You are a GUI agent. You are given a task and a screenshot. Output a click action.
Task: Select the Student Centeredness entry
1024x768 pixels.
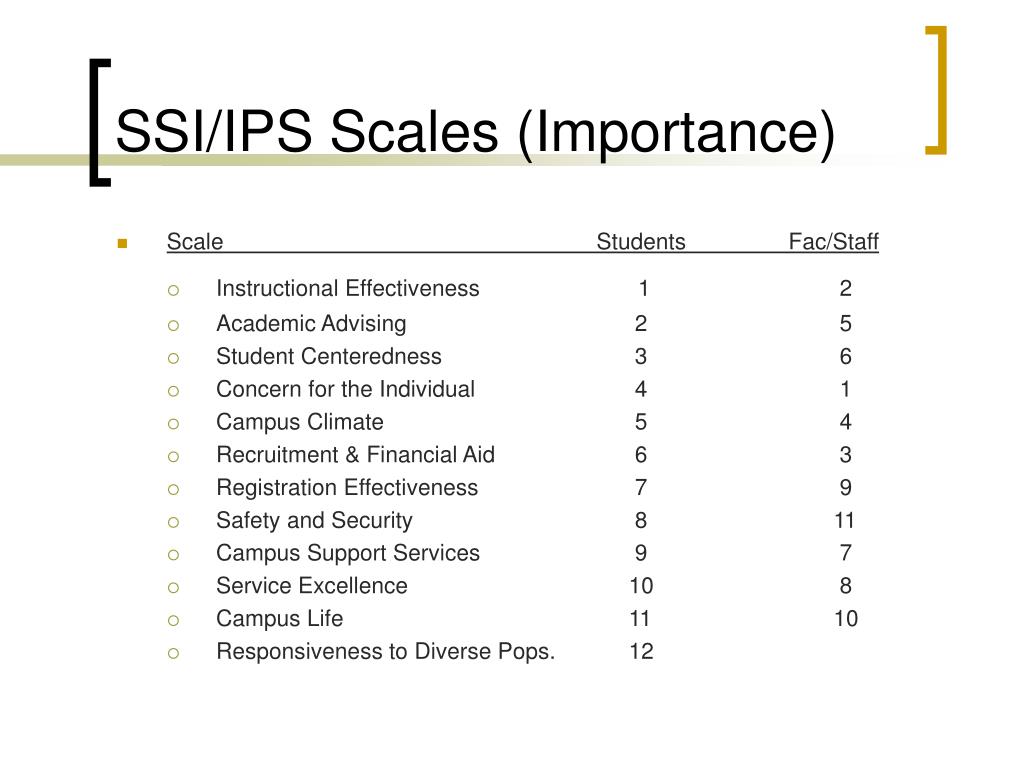(x=328, y=357)
